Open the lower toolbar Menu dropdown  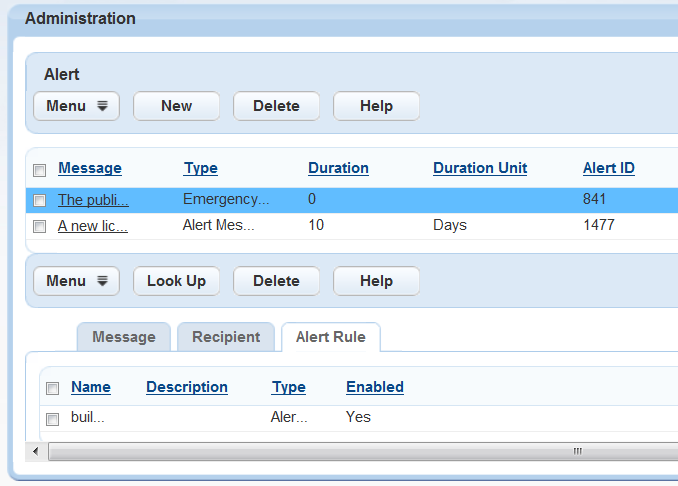76,281
